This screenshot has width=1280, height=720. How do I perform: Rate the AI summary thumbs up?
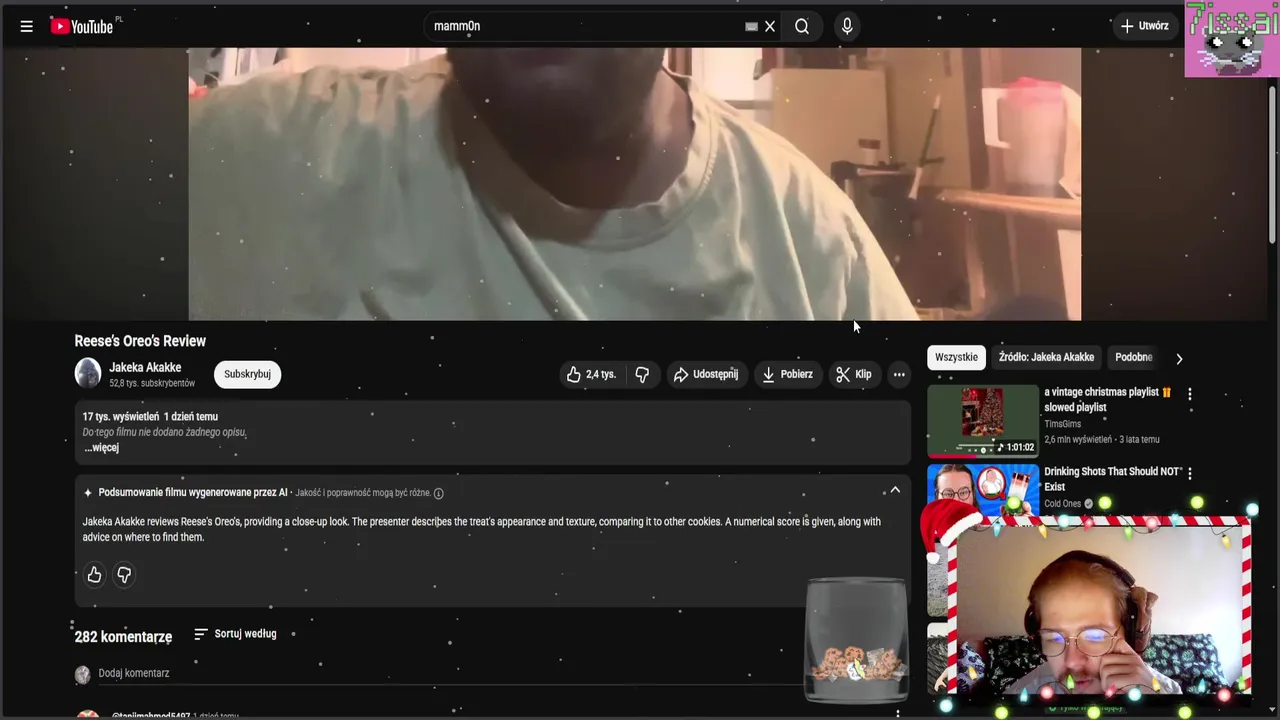[x=94, y=575]
